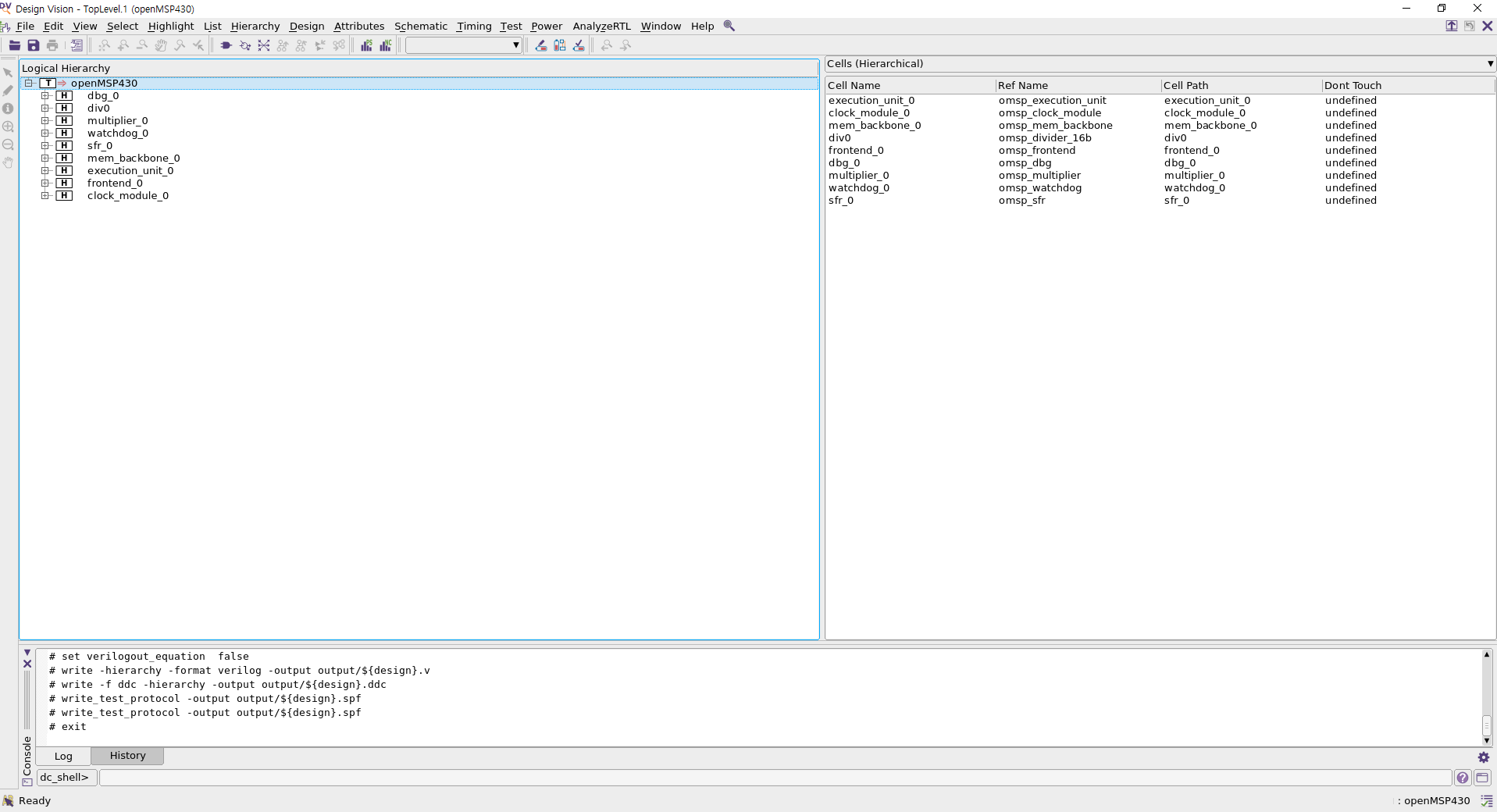1497x812 pixels.
Task: Open the Cells (Hierarchical) dropdown
Action: (x=1160, y=64)
